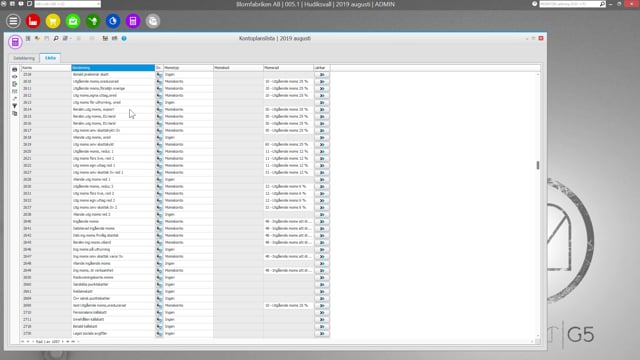Open the red factory production module

[x=33, y=21]
